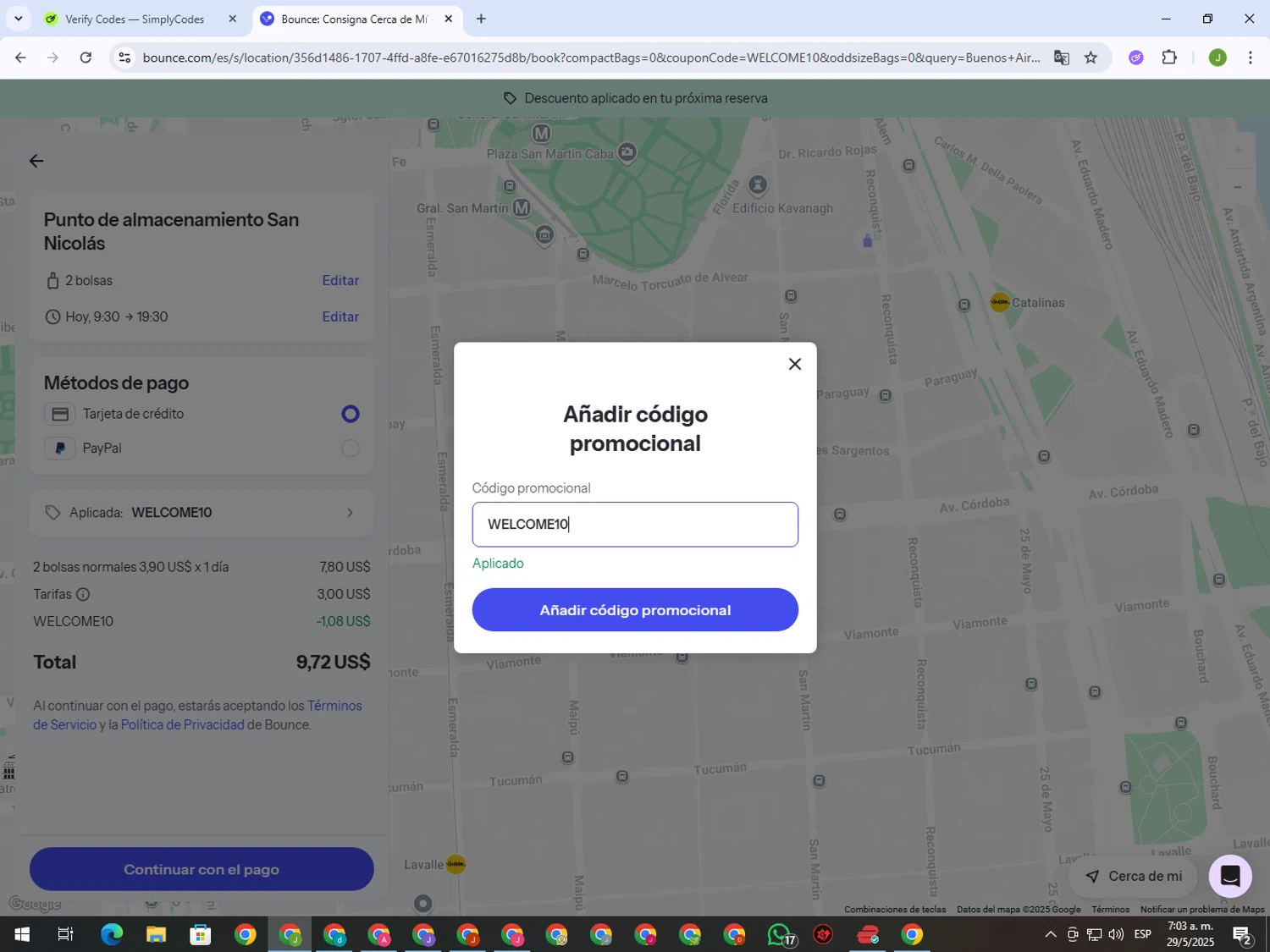Click the Catalinas metro marker
This screenshot has height=952, width=1270.
(x=1000, y=302)
